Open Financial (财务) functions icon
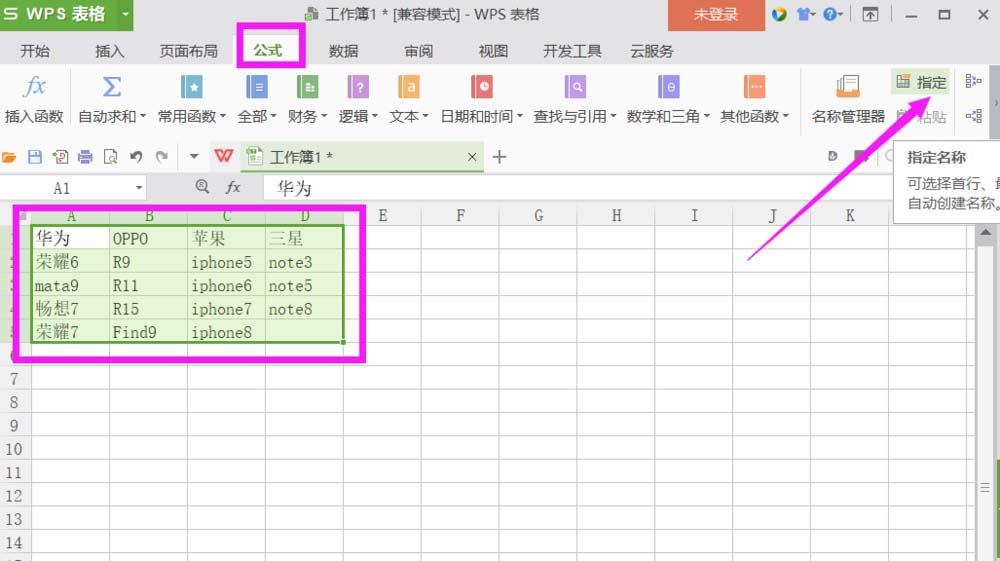The image size is (1000, 561). (307, 87)
